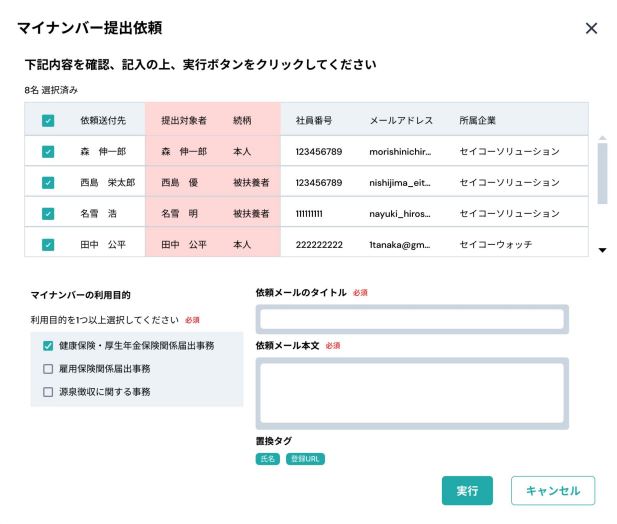Click the 依頼送付先 column header
This screenshot has height=524, width=617.
[x=103, y=120]
